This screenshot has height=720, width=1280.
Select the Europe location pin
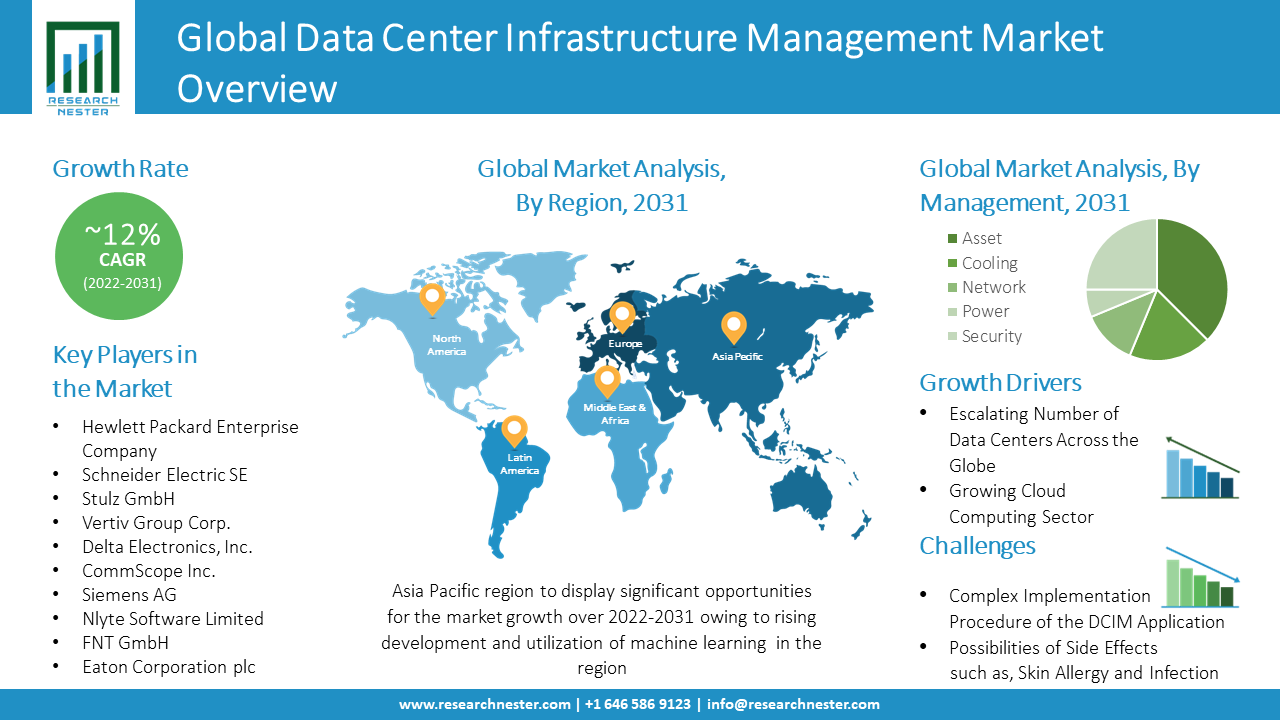click(622, 317)
